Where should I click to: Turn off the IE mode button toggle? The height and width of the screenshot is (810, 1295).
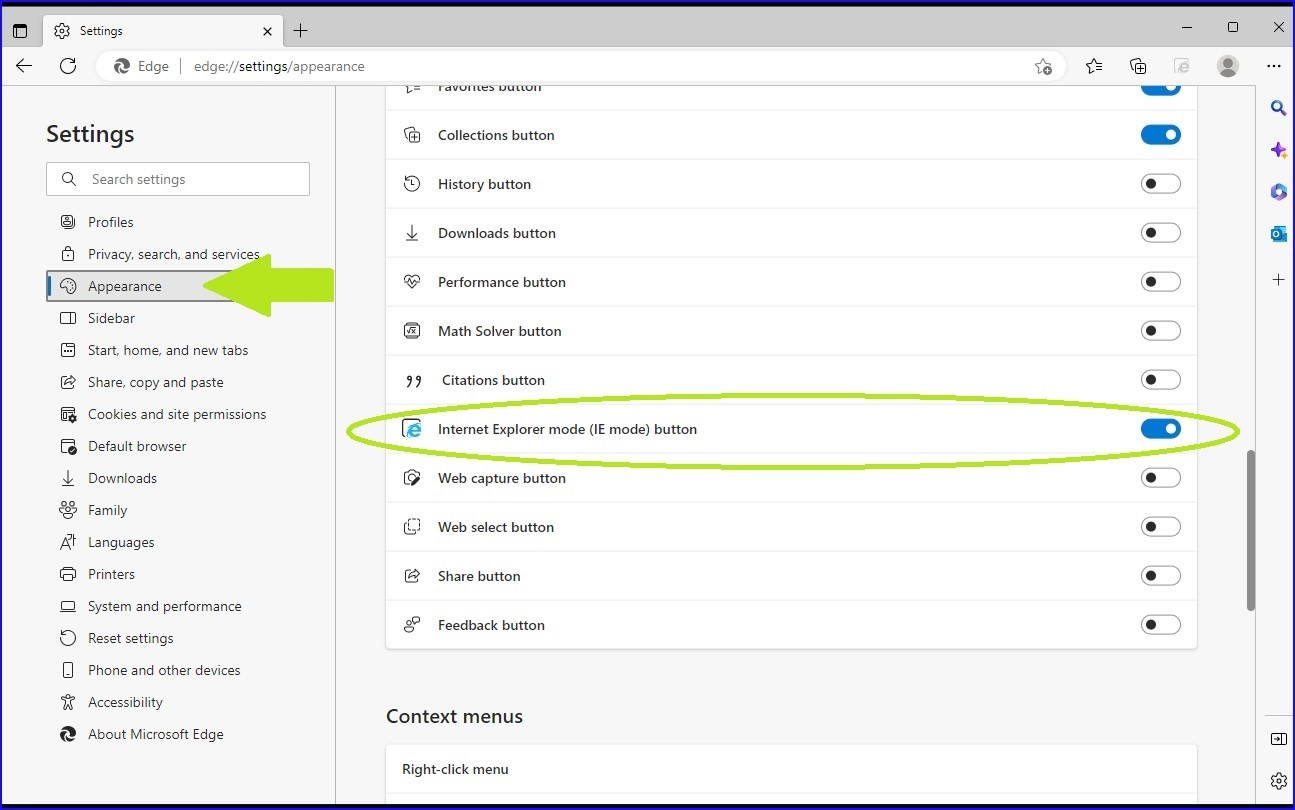(1161, 429)
